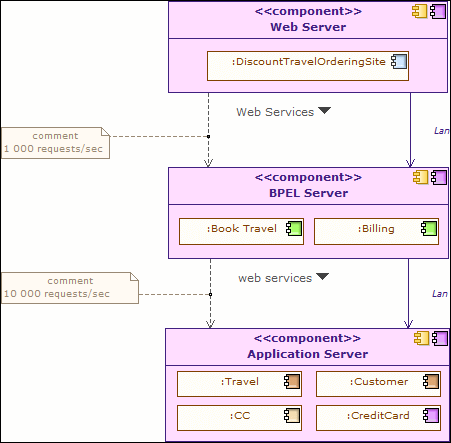Click the yellow component icon on Web Server

419,12
